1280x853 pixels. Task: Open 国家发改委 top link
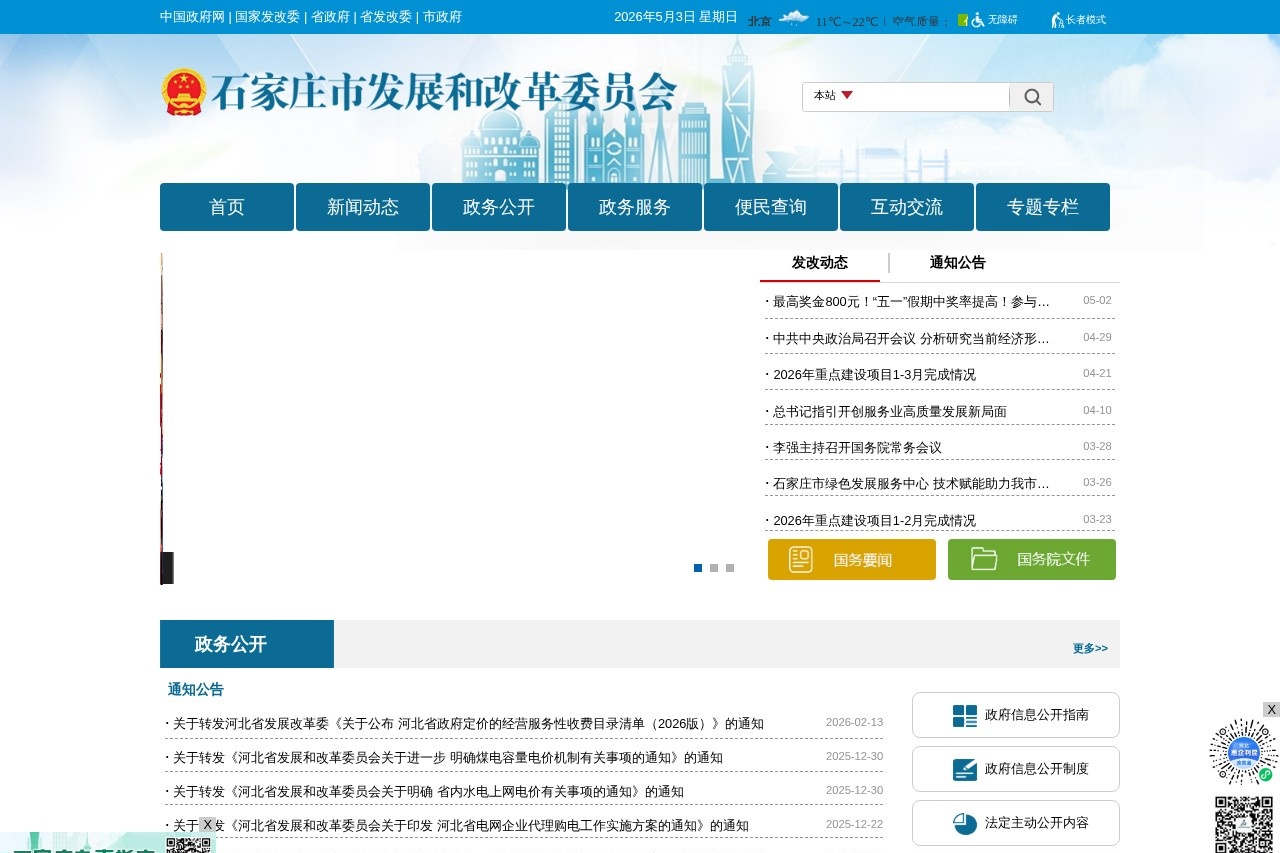click(267, 17)
